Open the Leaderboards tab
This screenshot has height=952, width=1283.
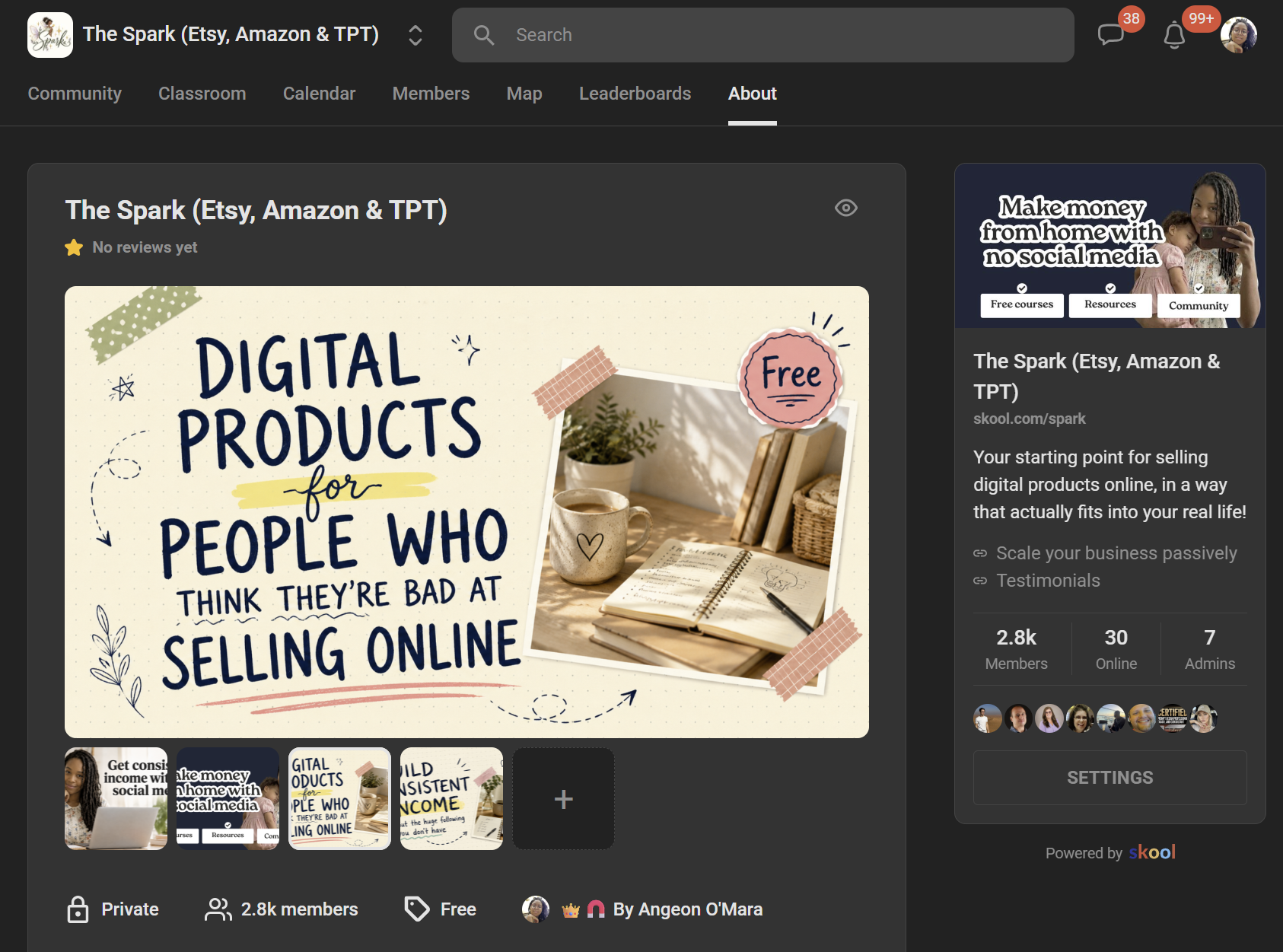click(x=635, y=94)
